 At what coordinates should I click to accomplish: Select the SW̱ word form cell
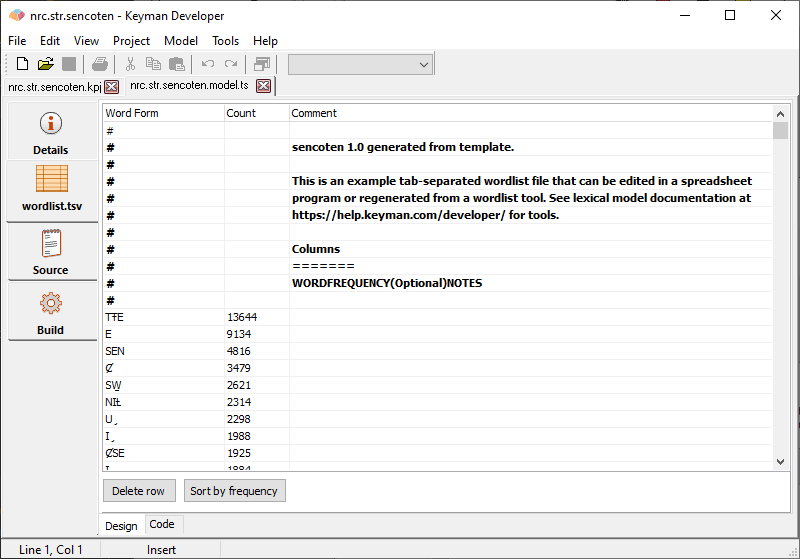(x=163, y=385)
